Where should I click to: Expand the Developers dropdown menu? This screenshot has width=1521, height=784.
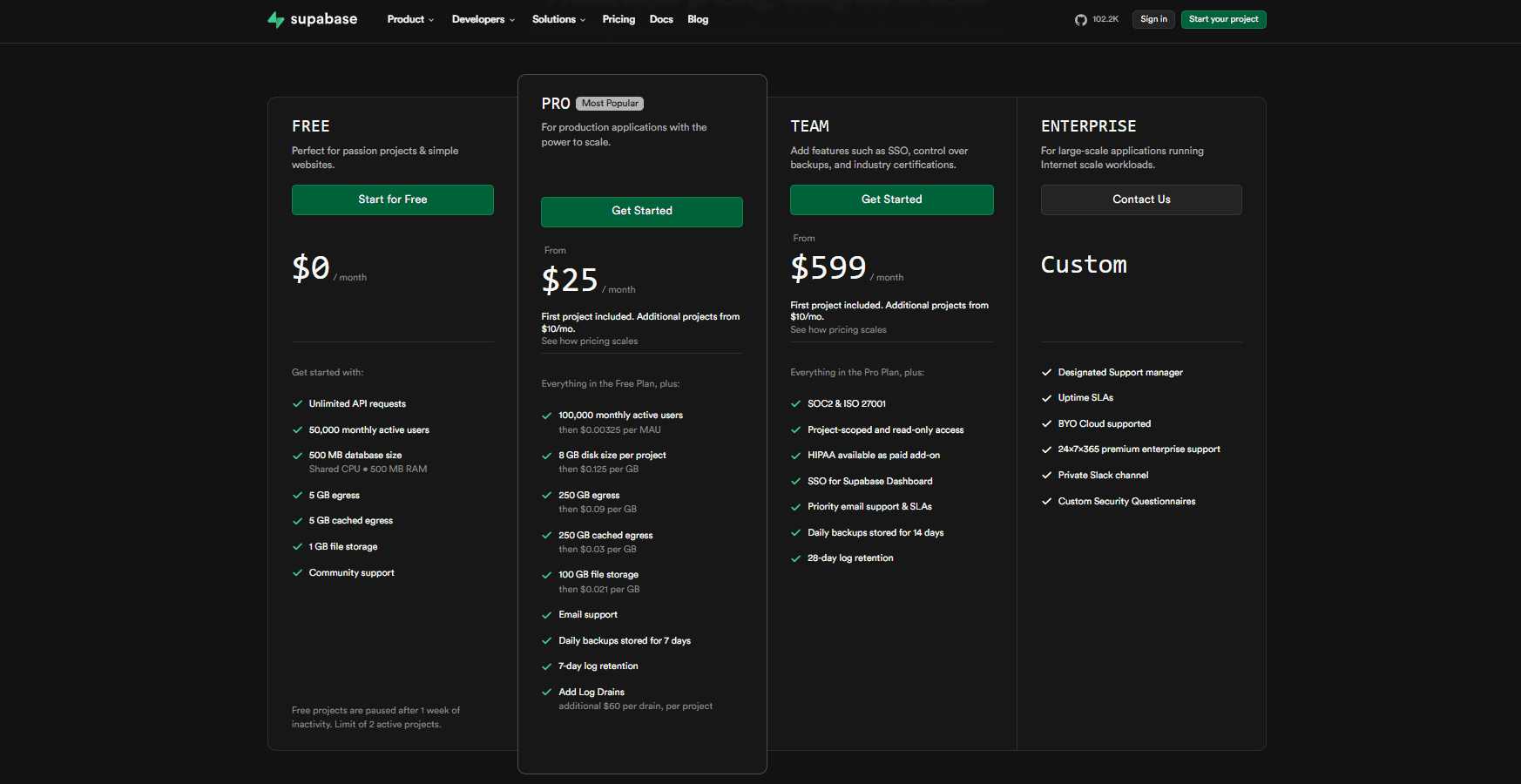pos(483,19)
